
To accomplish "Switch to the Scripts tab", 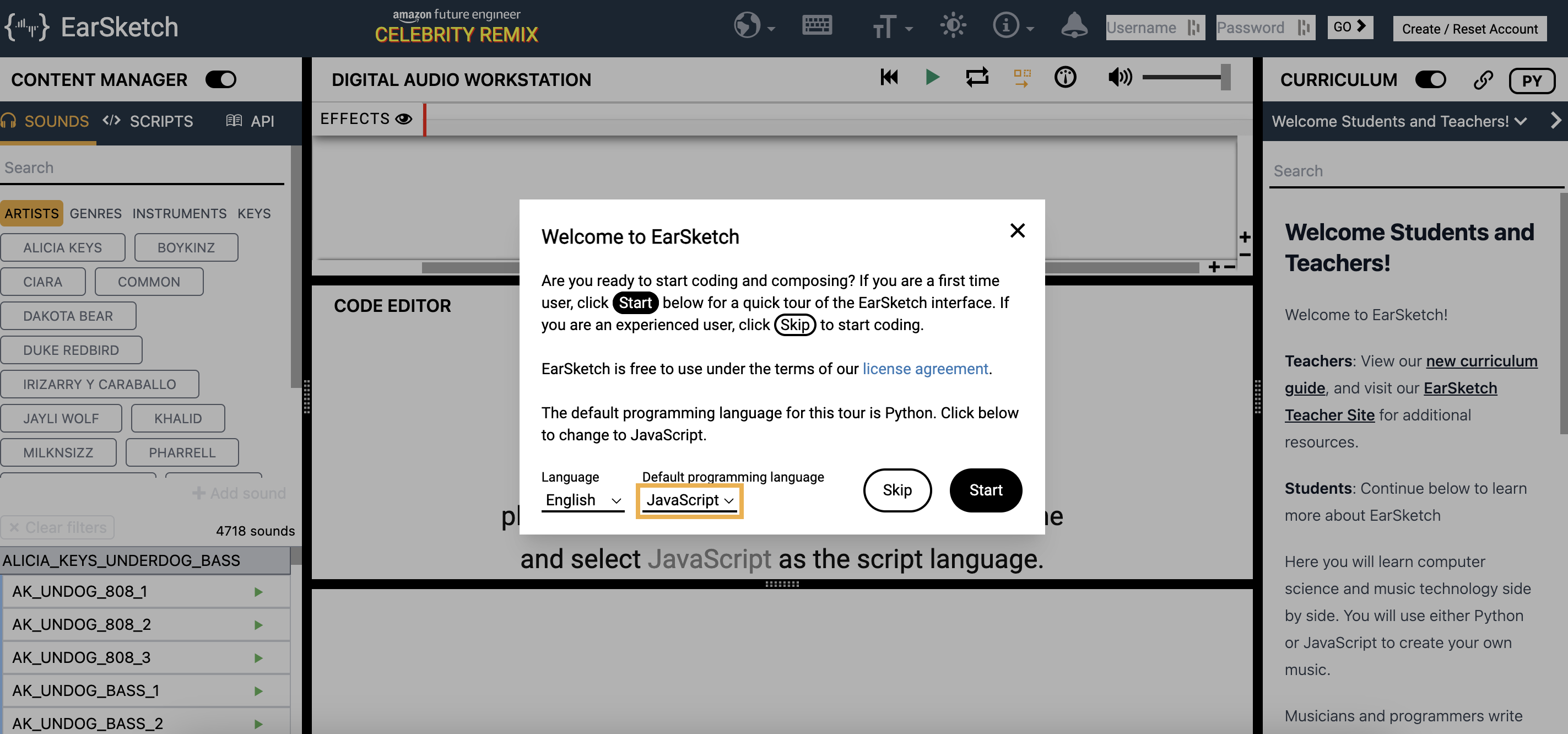I will pos(149,121).
